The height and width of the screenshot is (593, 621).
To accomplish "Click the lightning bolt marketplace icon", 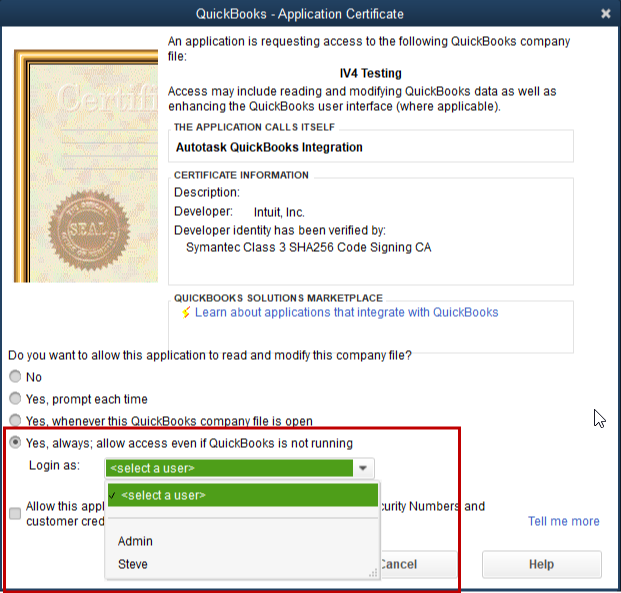I will pos(185,313).
